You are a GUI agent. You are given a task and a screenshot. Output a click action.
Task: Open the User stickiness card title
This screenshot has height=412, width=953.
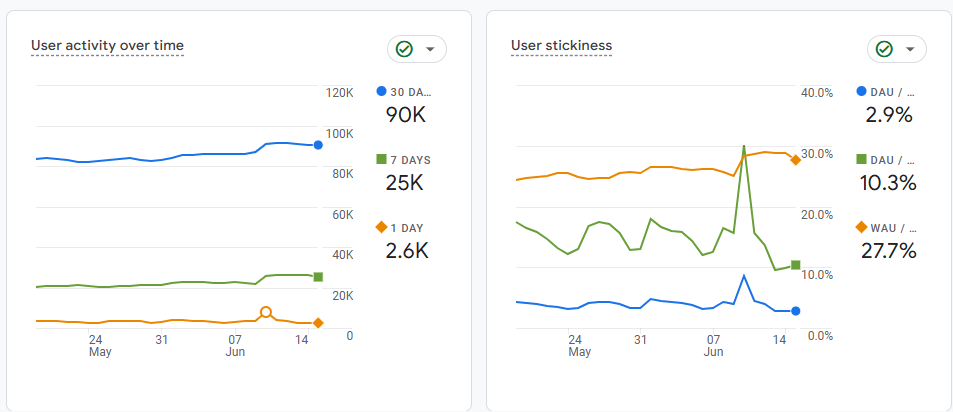(x=562, y=46)
